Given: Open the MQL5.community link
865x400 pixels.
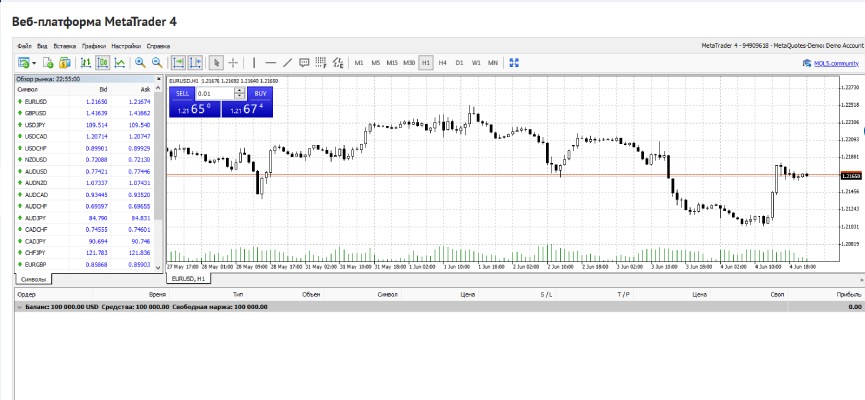Looking at the screenshot, I should [836, 63].
